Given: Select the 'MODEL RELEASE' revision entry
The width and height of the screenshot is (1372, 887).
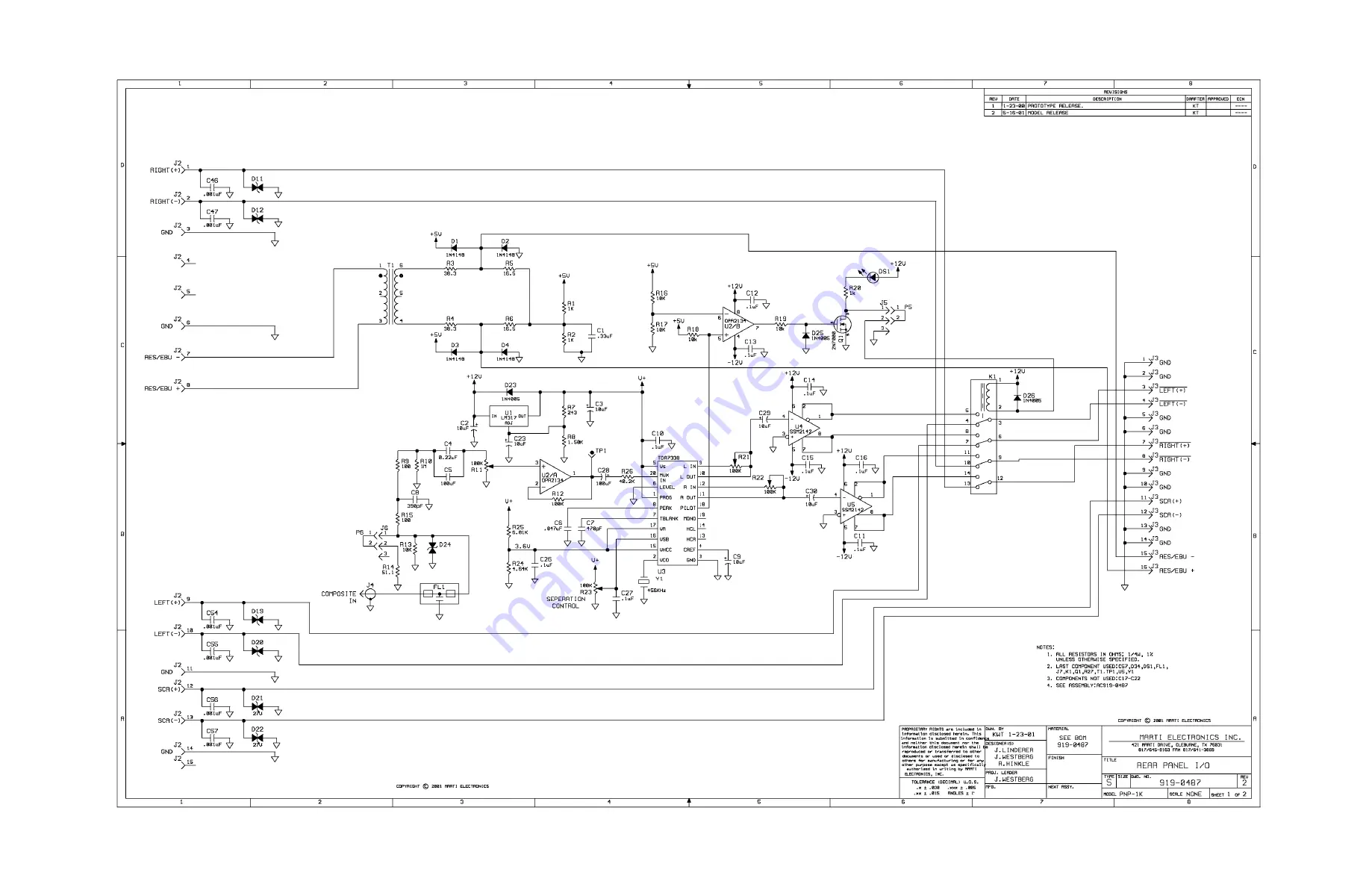Looking at the screenshot, I should 1048,113.
